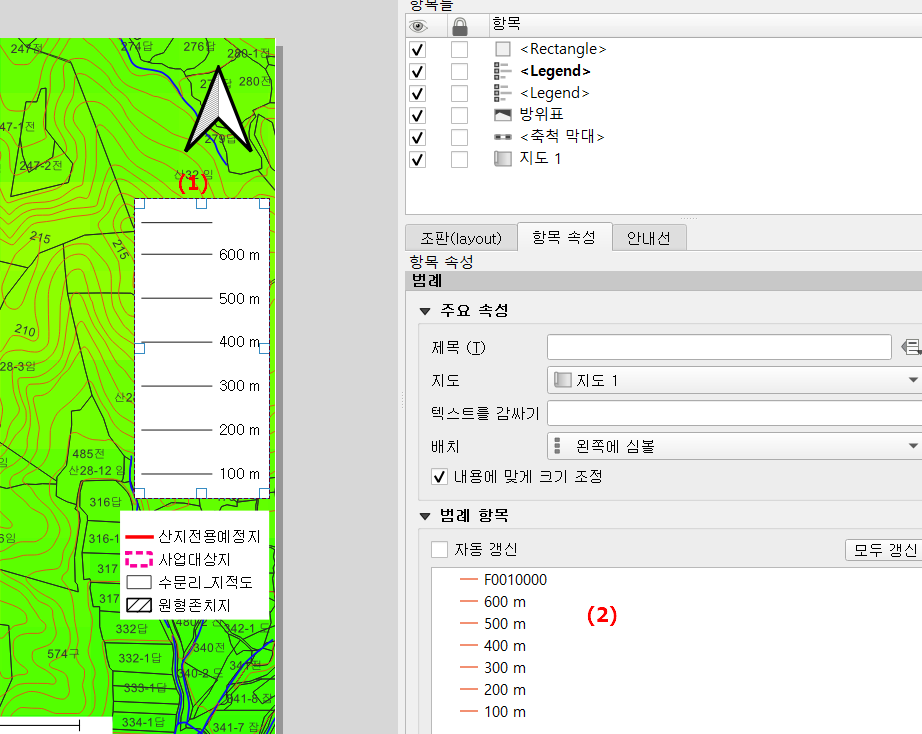
Task: Click the 모두 갱신 button
Action: [x=884, y=550]
